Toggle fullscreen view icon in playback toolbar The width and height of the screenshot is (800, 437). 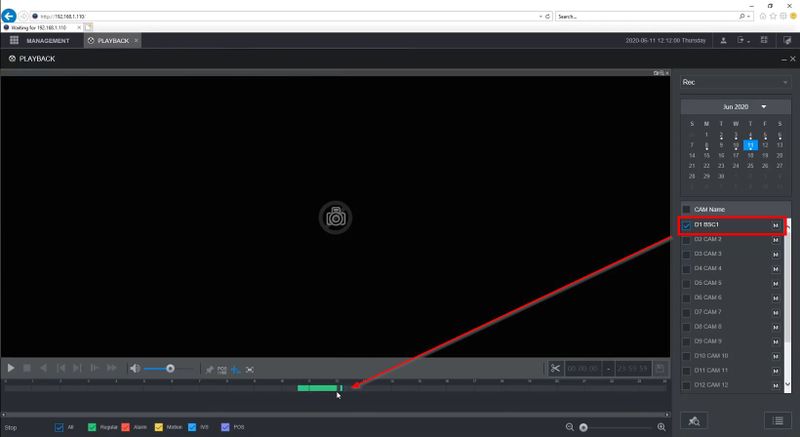[249, 370]
